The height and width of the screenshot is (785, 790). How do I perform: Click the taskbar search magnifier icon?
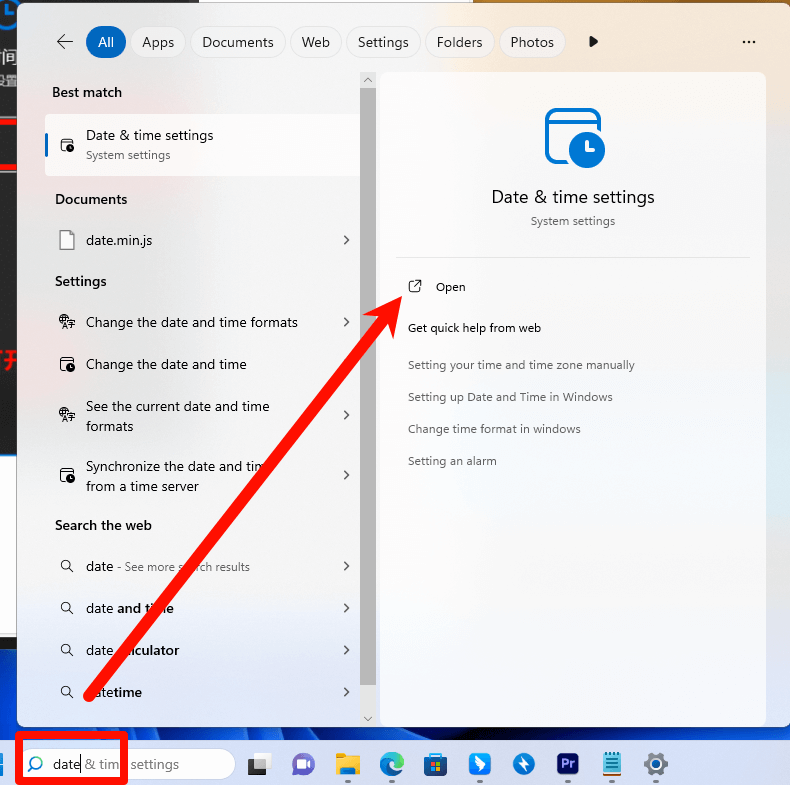[x=35, y=764]
